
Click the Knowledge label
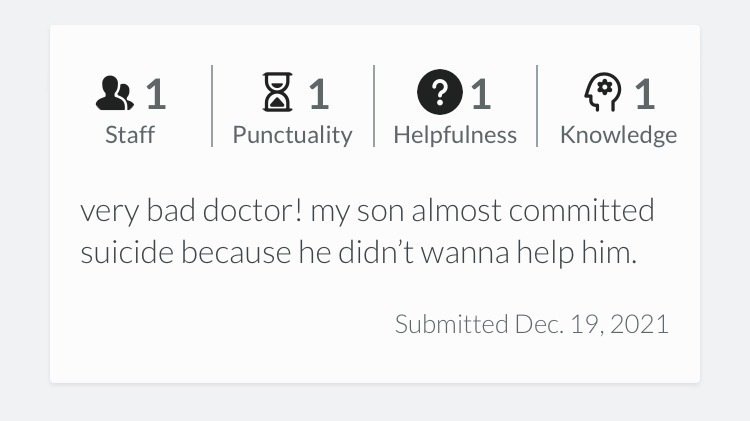pyautogui.click(x=618, y=135)
